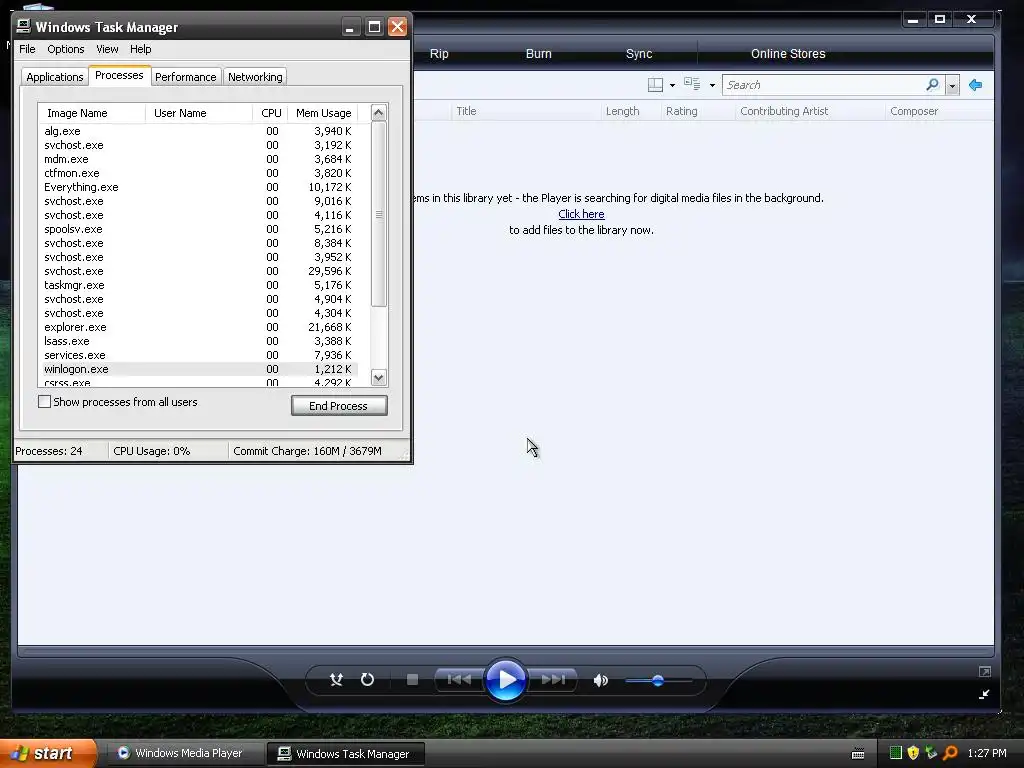1024x768 pixels.
Task: Open the Online Stores tab
Action: pos(788,54)
